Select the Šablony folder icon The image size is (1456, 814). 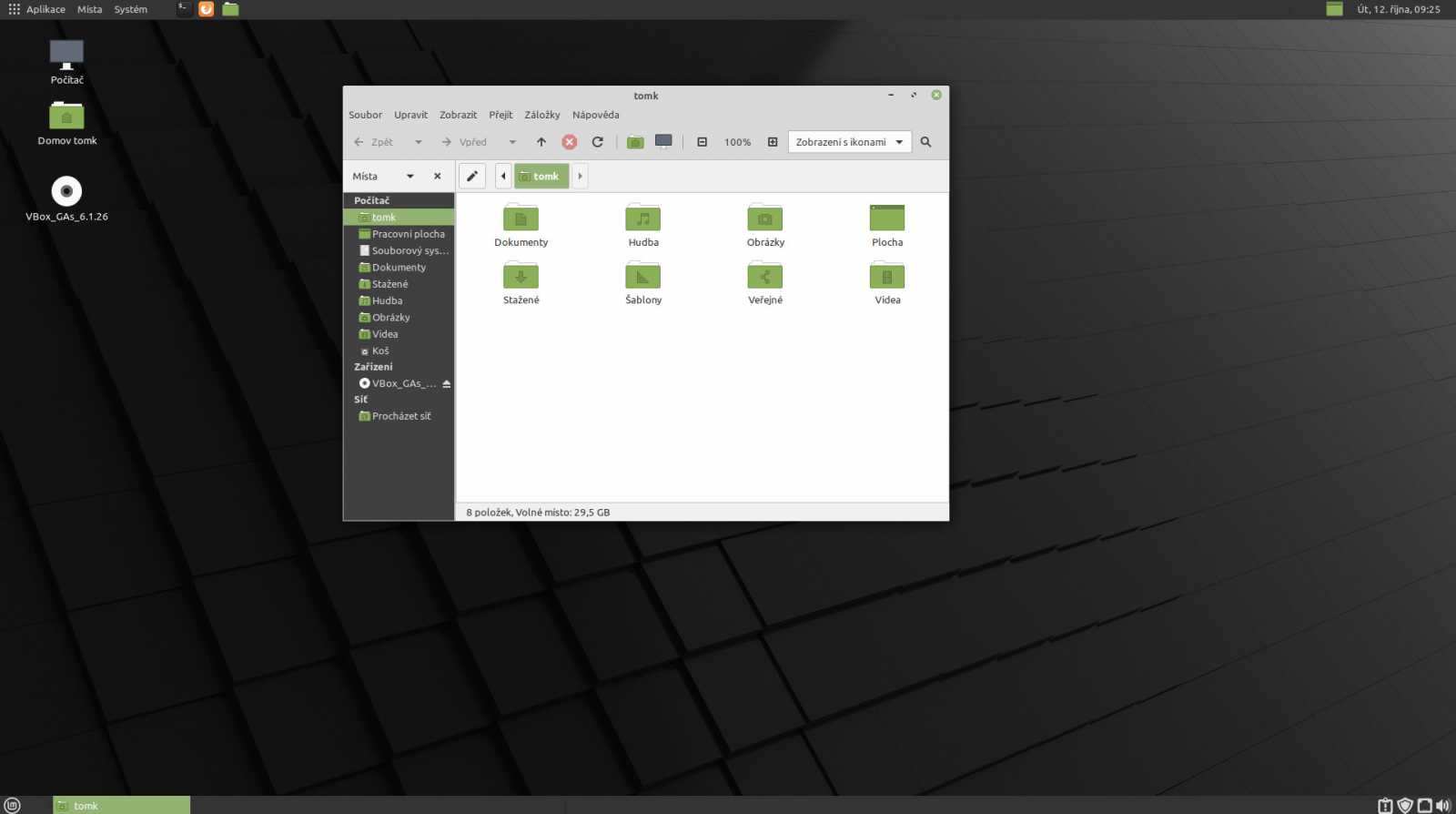pyautogui.click(x=643, y=276)
